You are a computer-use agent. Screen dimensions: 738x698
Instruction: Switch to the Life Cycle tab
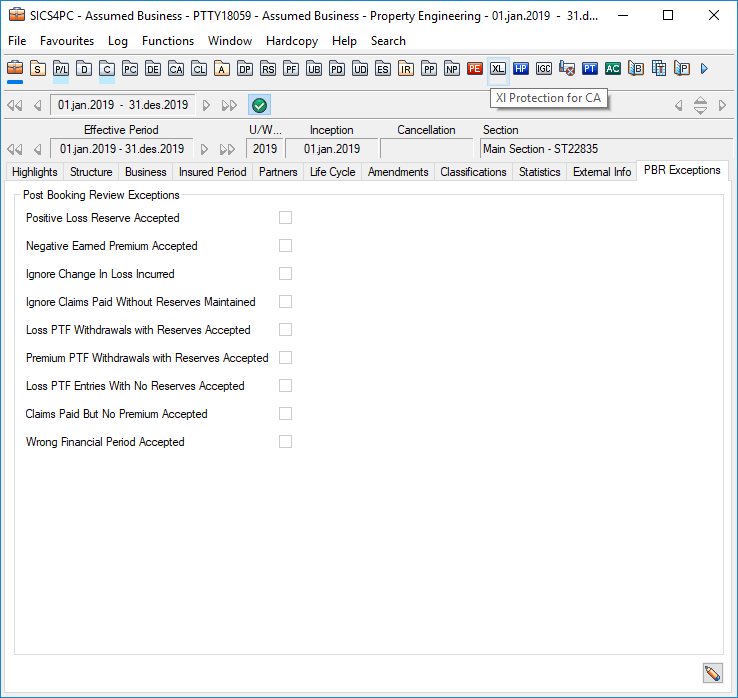[x=332, y=172]
